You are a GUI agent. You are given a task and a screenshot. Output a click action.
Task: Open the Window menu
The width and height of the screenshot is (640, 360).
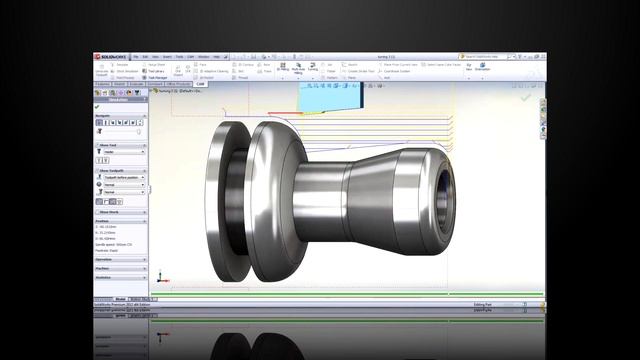[x=204, y=57]
